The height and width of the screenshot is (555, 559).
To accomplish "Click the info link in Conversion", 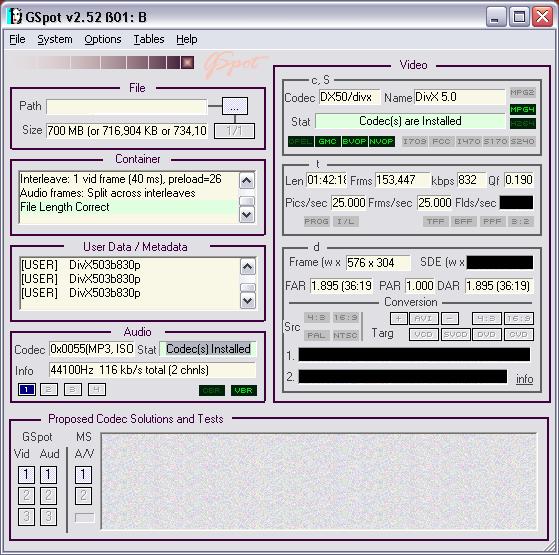I will 524,379.
